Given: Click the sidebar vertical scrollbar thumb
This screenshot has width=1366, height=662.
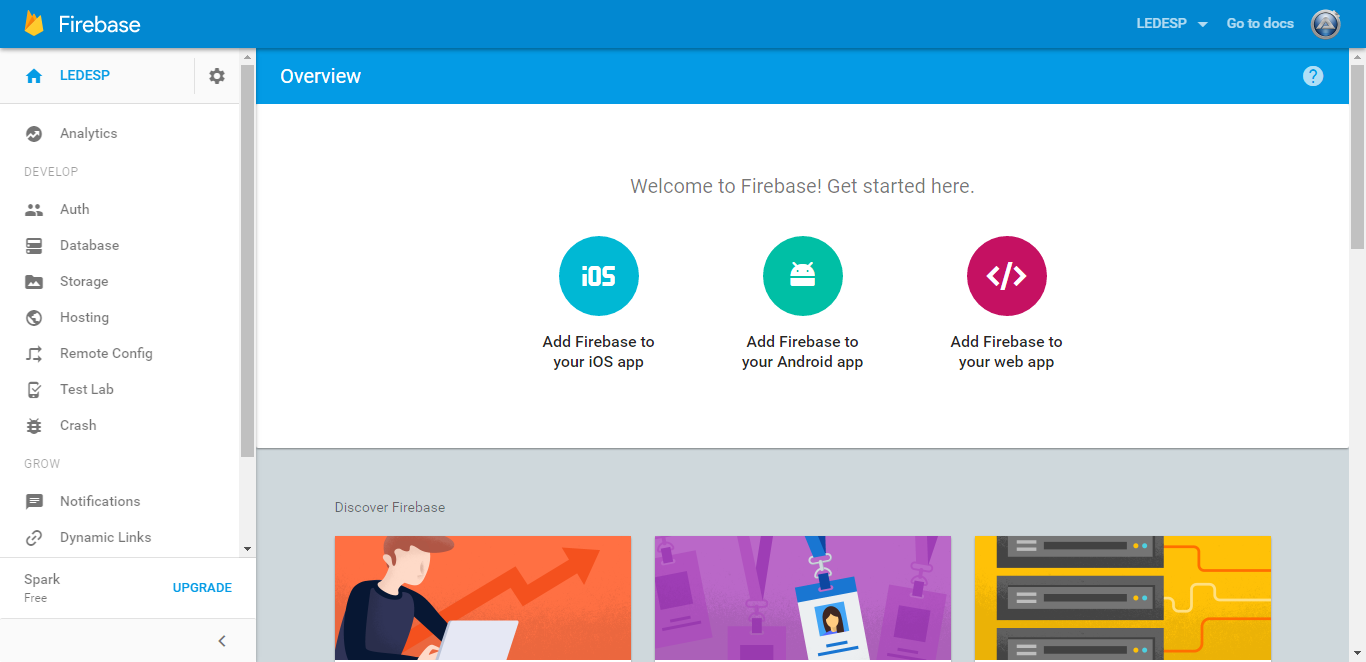Looking at the screenshot, I should [247, 260].
